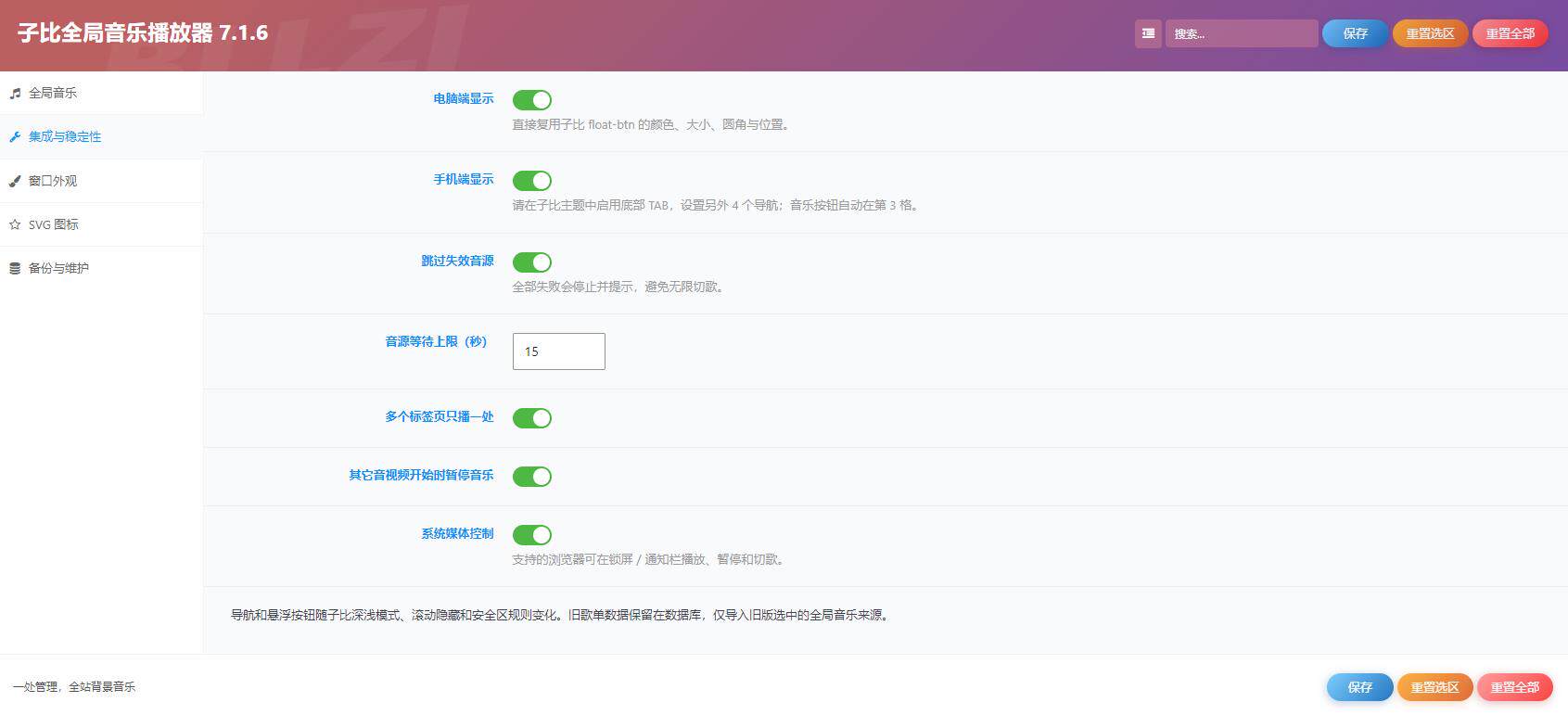Click the brush icon beside 窗口外观
1568x715 pixels.
pos(15,181)
